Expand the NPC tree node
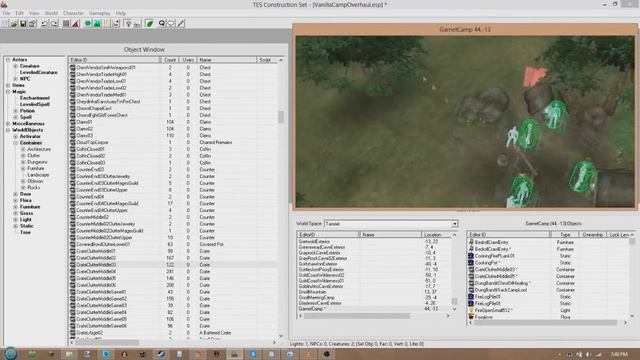This screenshot has height=360, width=640. click(x=16, y=79)
